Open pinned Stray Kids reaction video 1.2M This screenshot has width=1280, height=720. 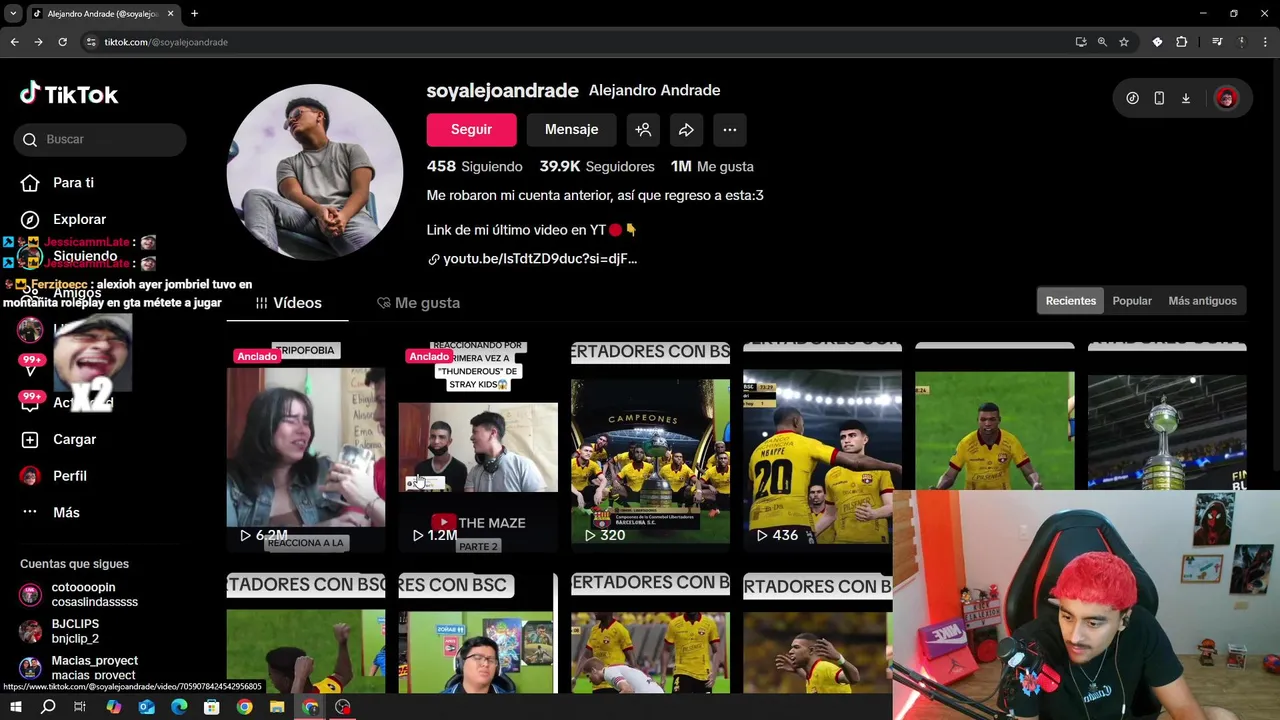478,446
